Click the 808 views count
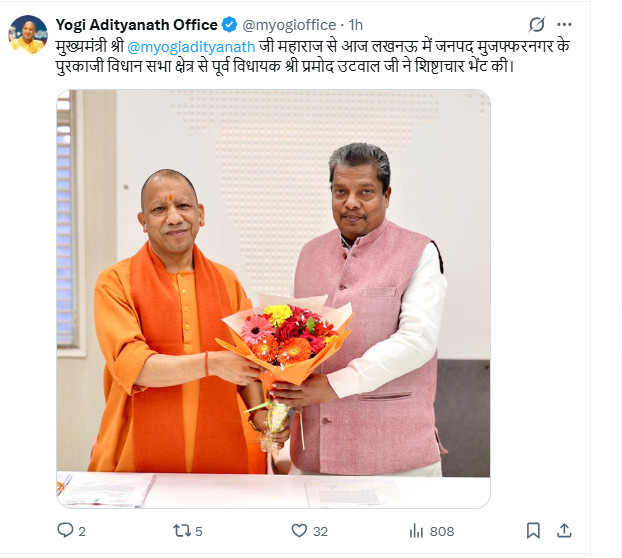The height and width of the screenshot is (558, 622). tap(442, 531)
